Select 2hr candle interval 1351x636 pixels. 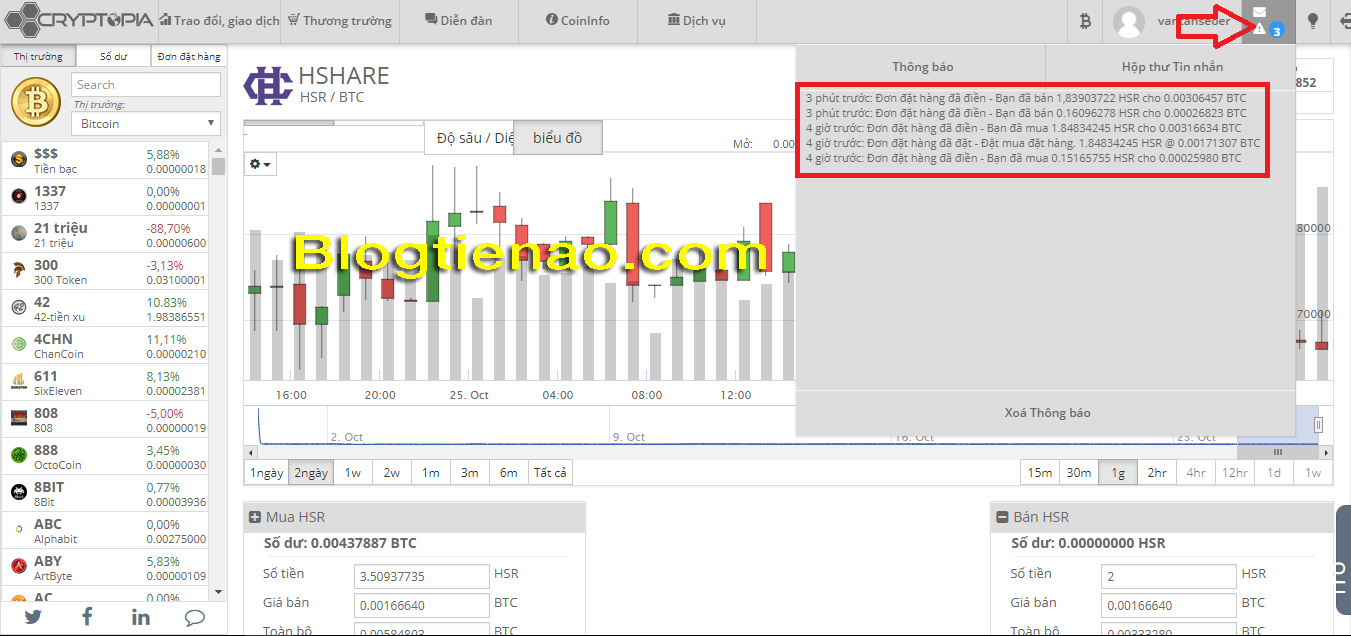pyautogui.click(x=1157, y=473)
